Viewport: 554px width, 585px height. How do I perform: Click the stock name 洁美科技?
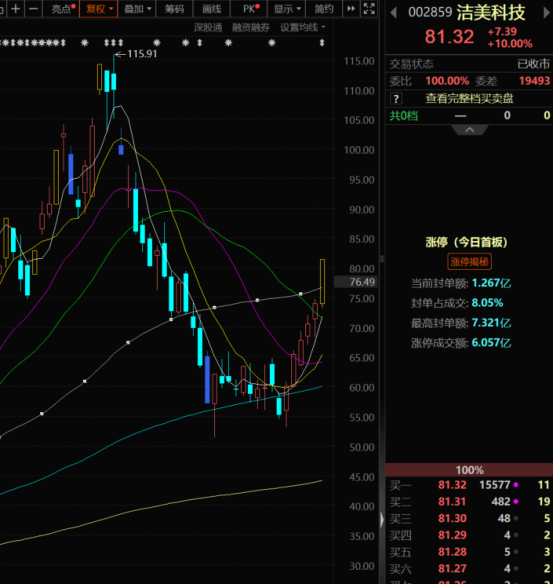(491, 13)
